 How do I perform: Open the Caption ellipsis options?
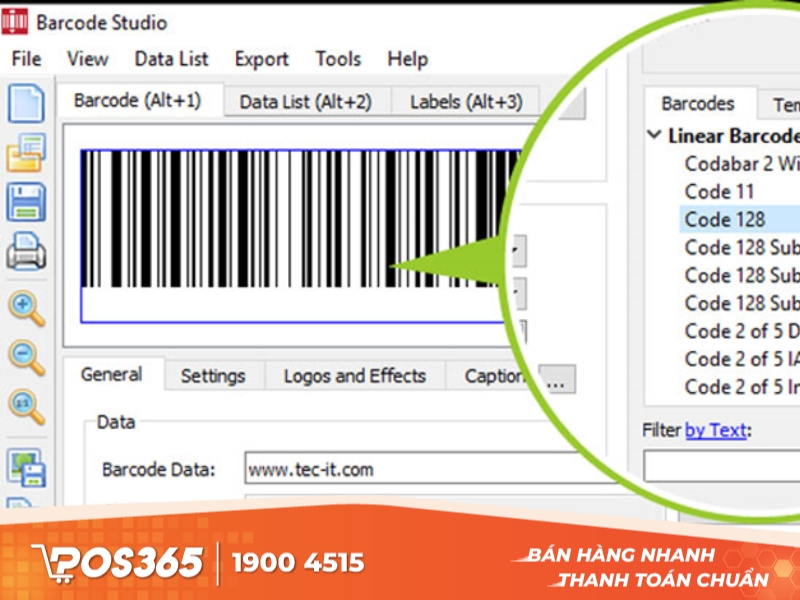coord(557,380)
